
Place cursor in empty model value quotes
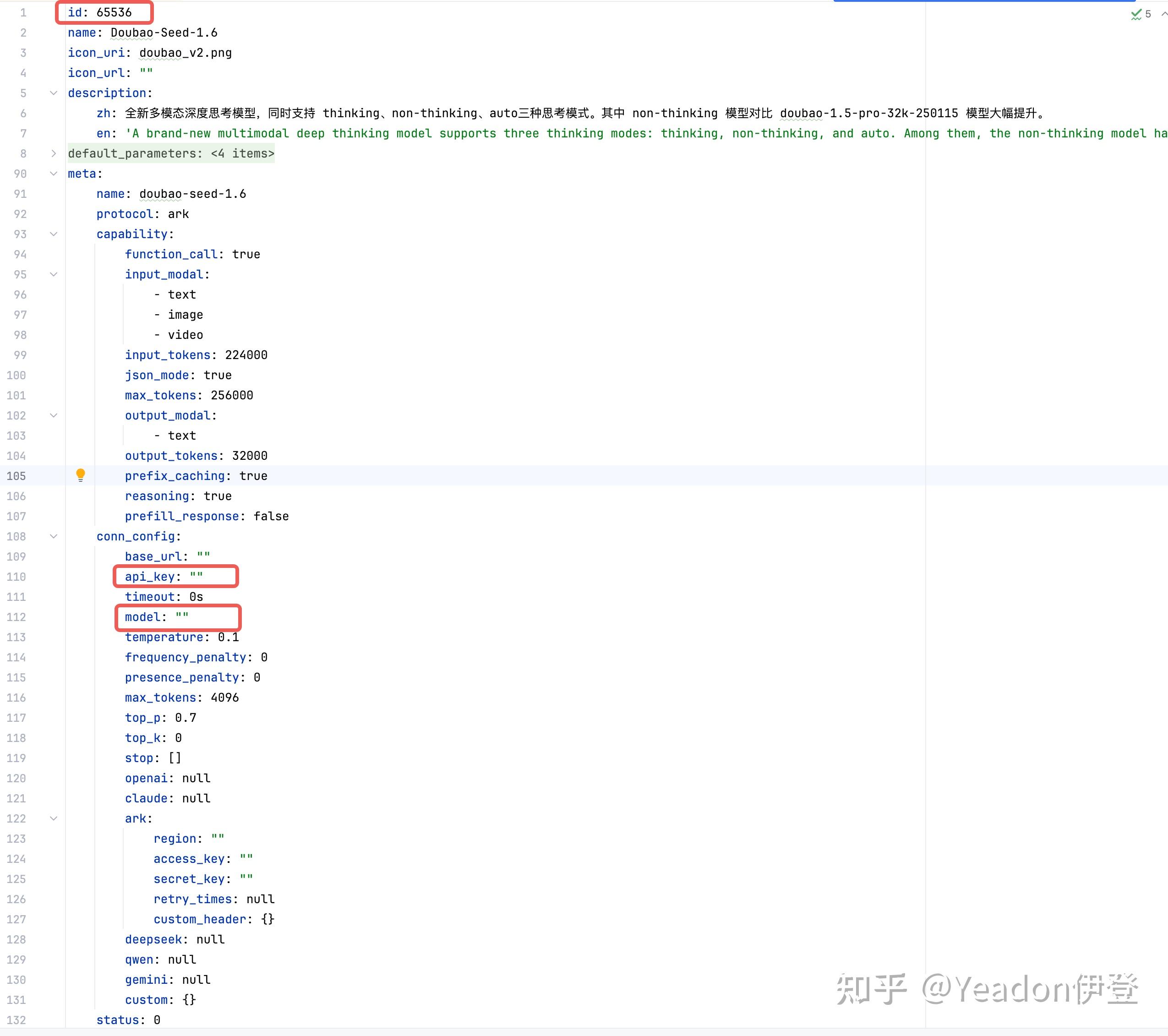pos(182,617)
